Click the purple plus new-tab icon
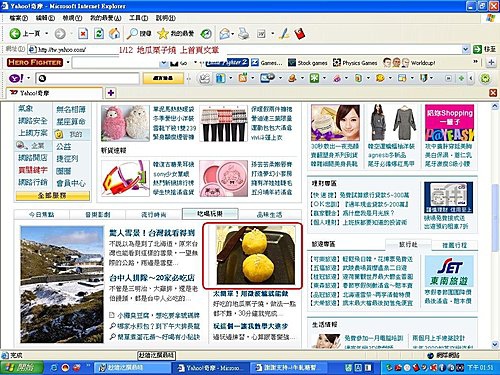Viewport: 500px width, 375px height. (x=111, y=93)
